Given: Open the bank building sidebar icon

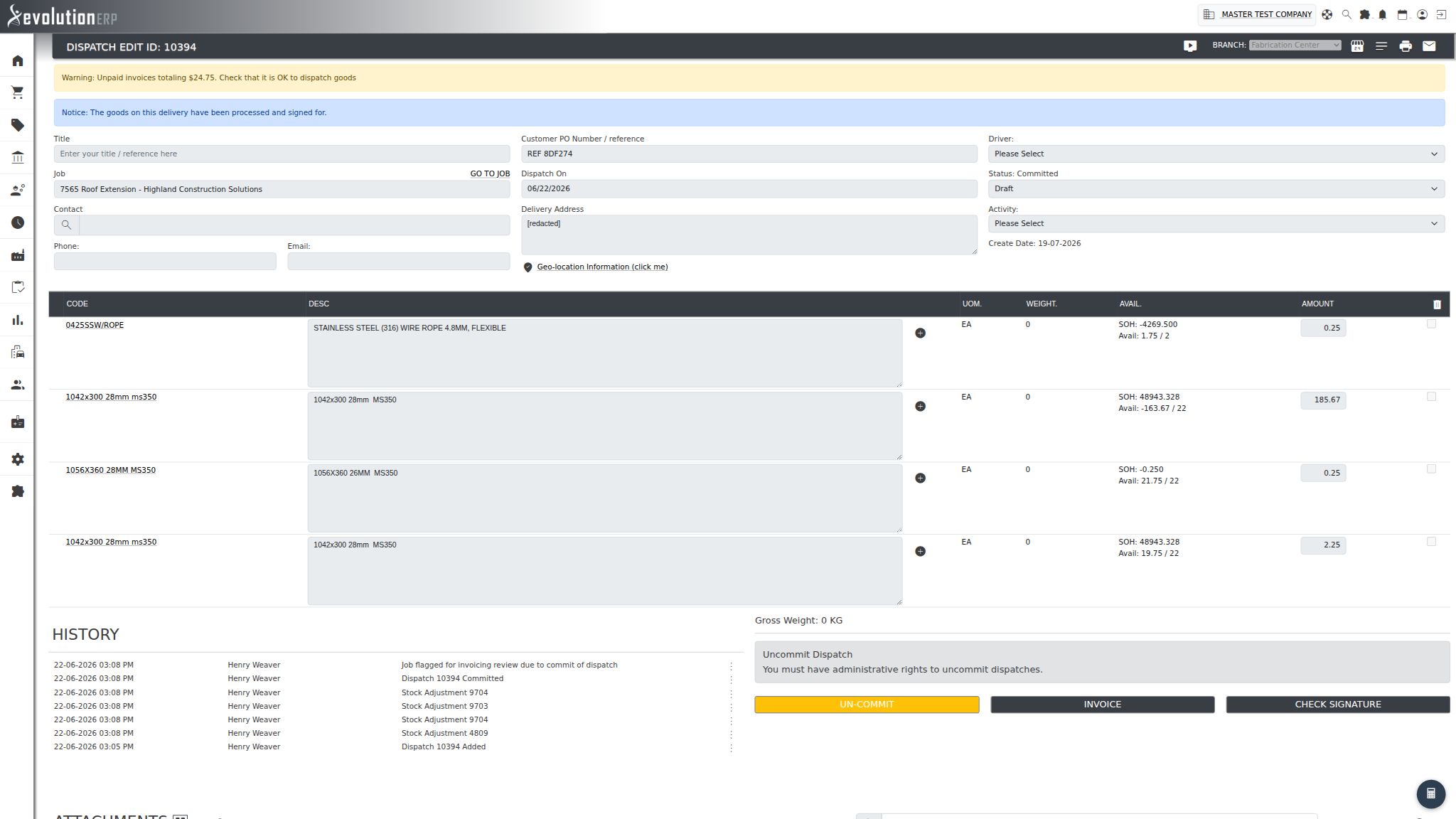Looking at the screenshot, I should (18, 158).
